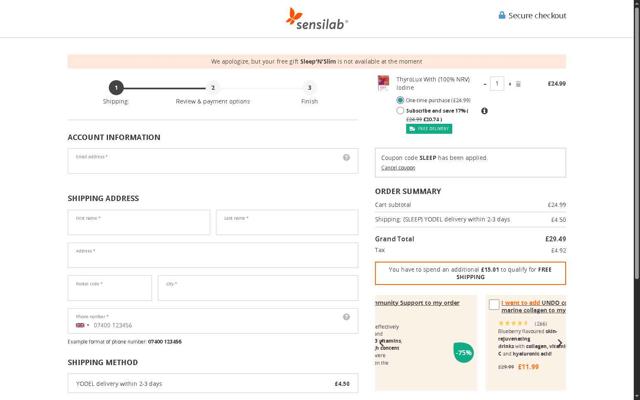Go to step 2 Review & payment options
640x400 pixels.
(x=213, y=88)
